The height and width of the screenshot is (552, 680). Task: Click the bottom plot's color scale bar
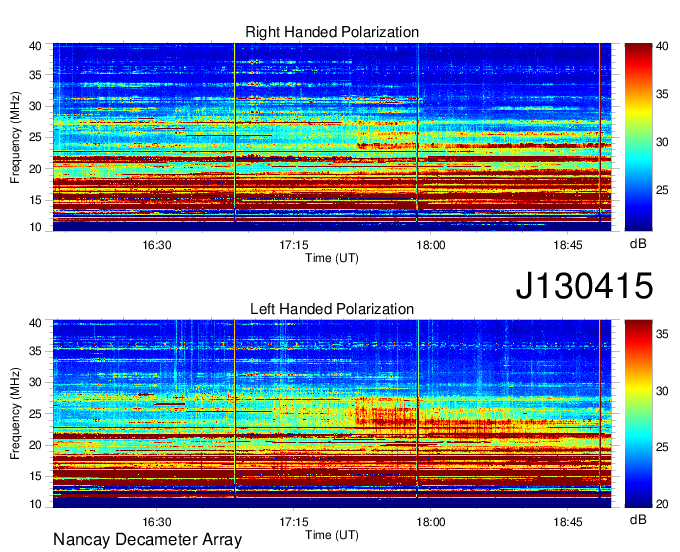(x=638, y=414)
